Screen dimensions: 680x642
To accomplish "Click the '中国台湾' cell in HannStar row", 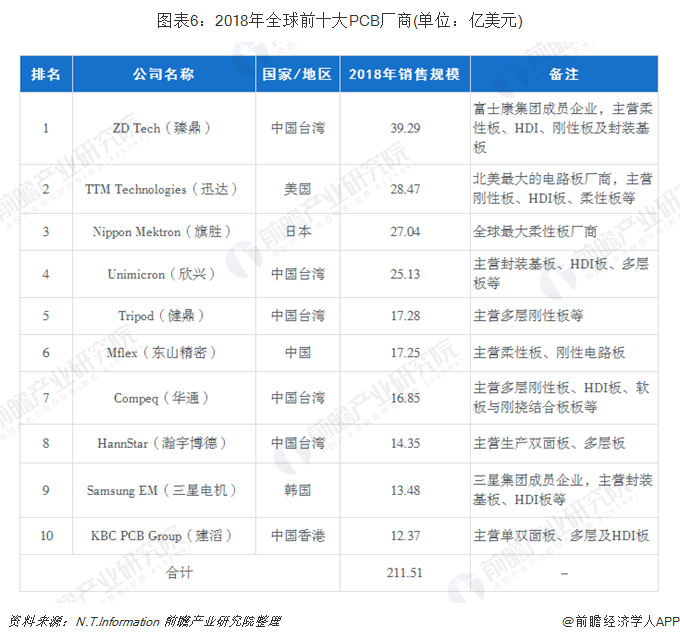I will [x=298, y=443].
